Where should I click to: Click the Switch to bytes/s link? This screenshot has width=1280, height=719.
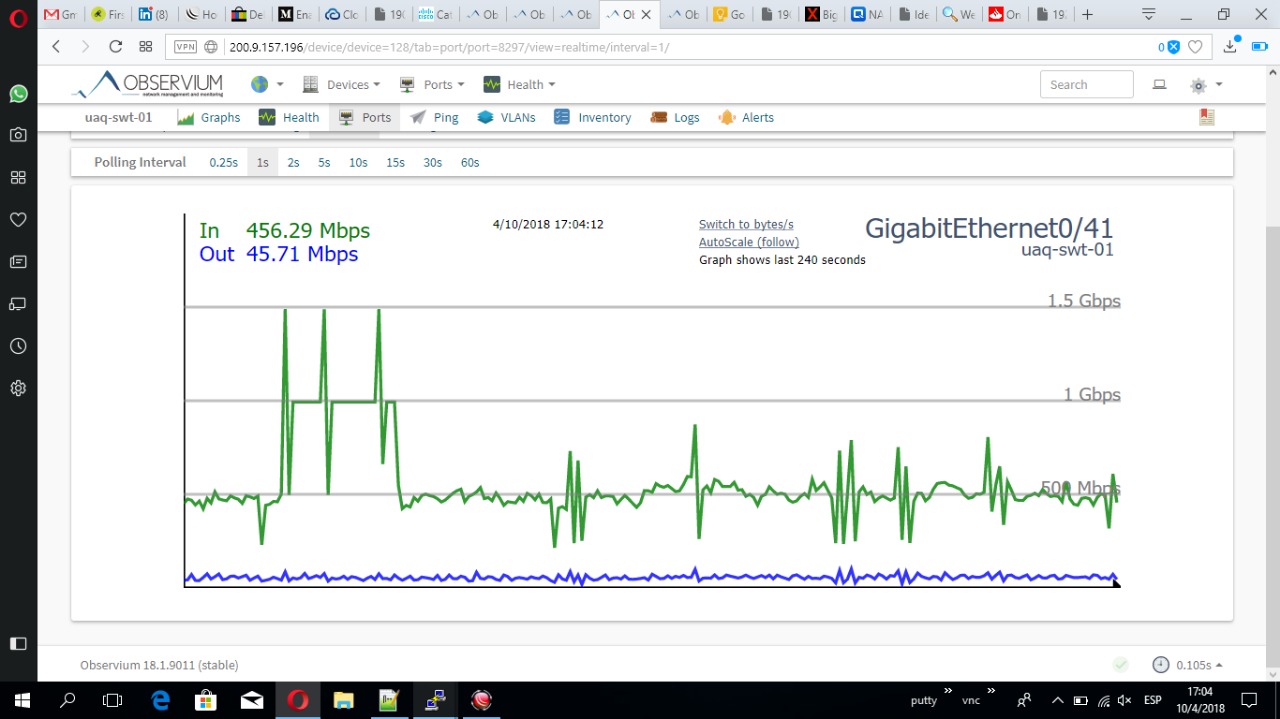(746, 224)
